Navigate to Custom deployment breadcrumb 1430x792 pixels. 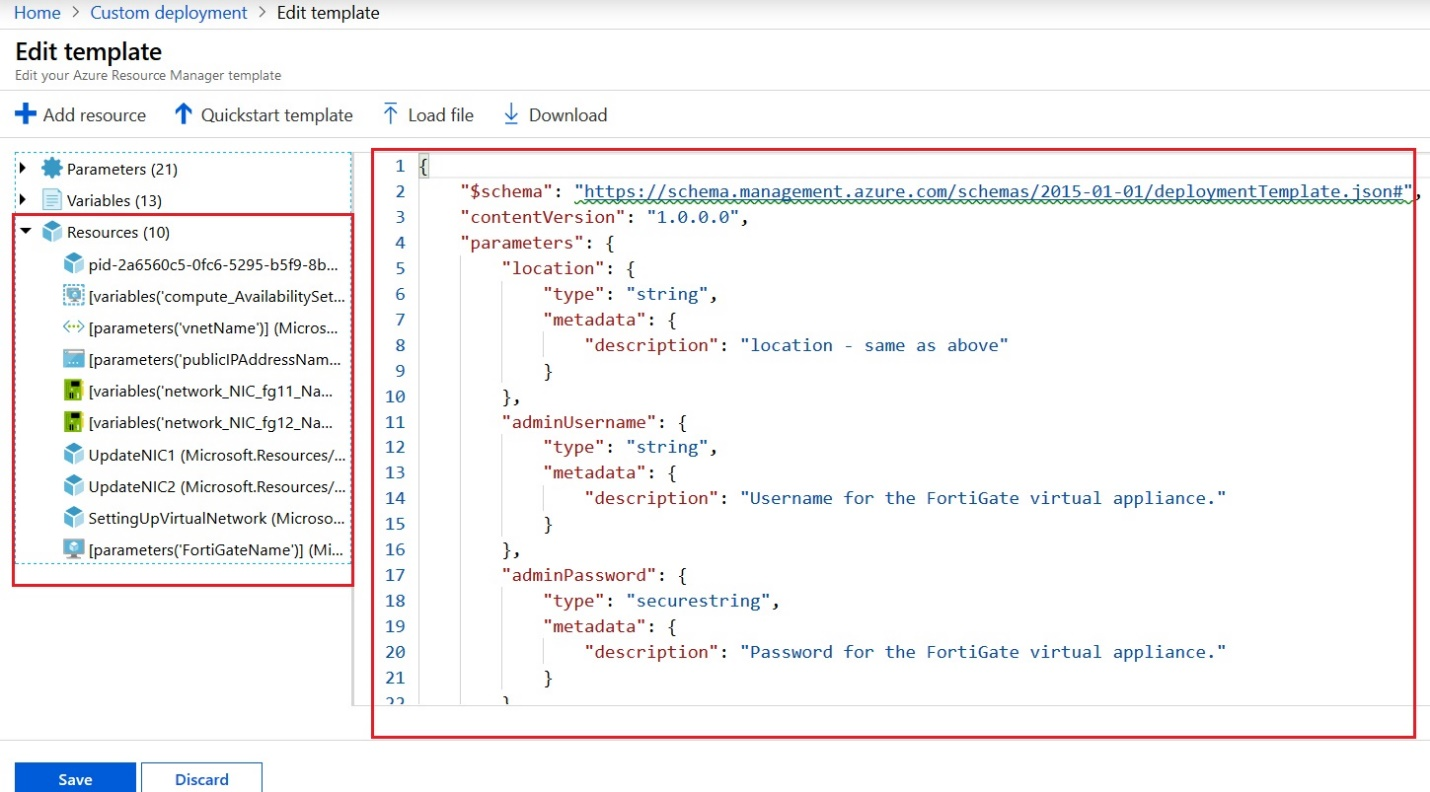click(168, 13)
